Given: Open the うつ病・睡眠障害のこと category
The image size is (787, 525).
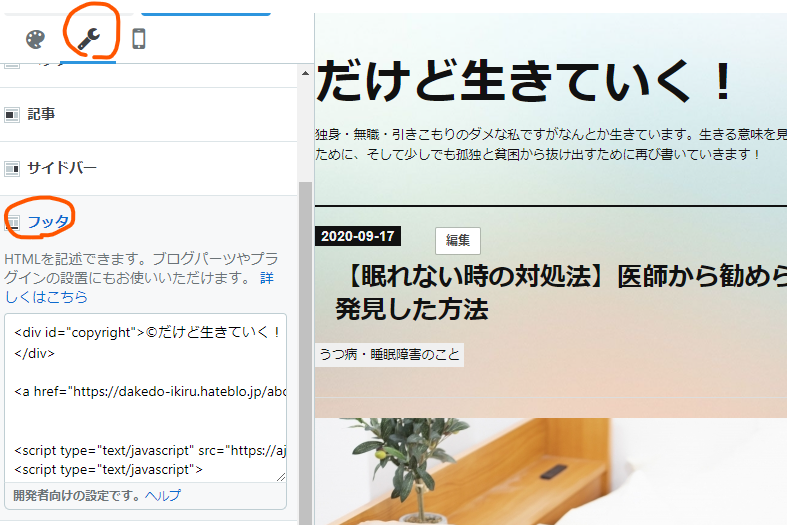Looking at the screenshot, I should pyautogui.click(x=389, y=355).
